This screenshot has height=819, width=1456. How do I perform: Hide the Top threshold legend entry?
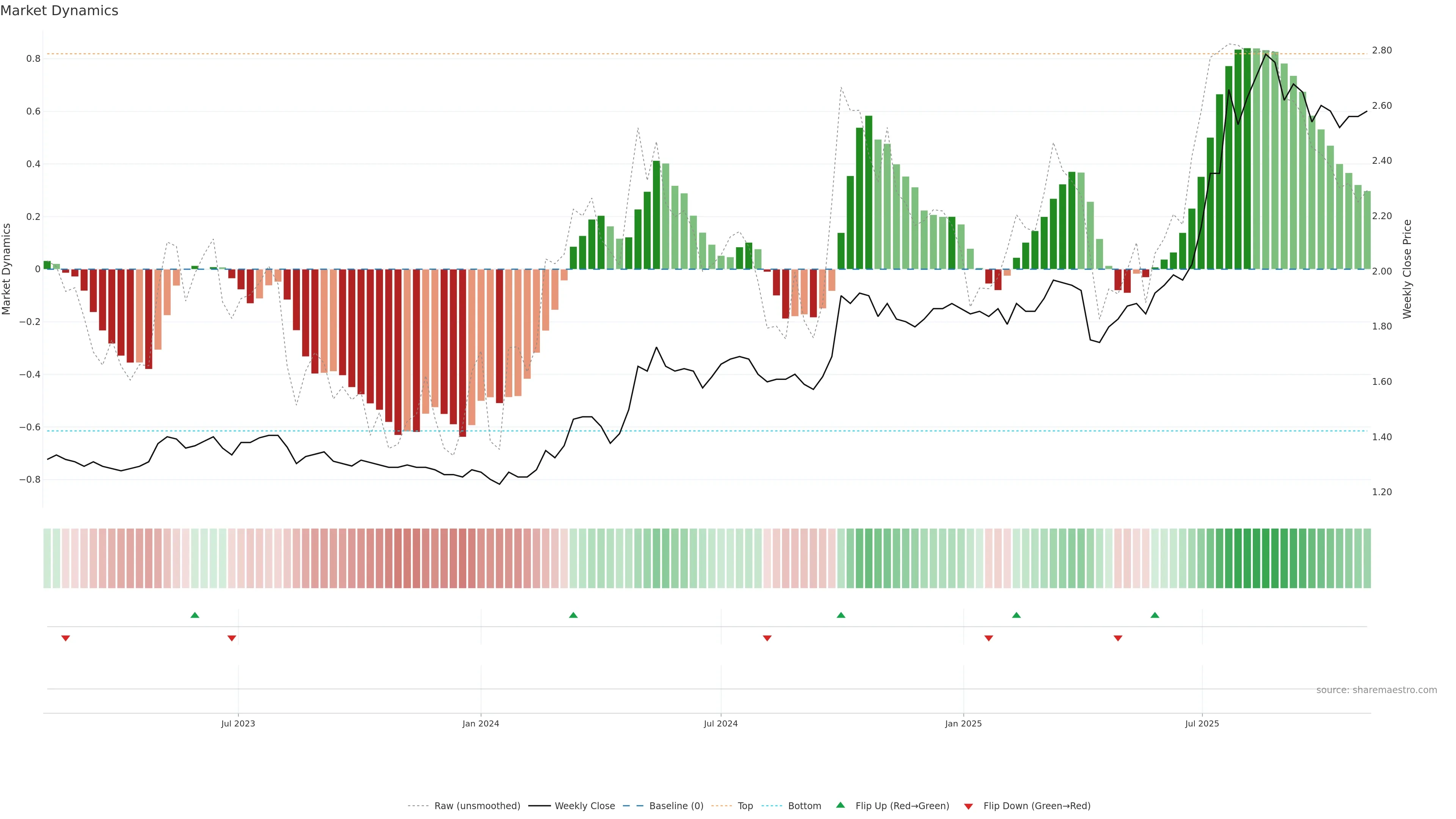pos(745,806)
